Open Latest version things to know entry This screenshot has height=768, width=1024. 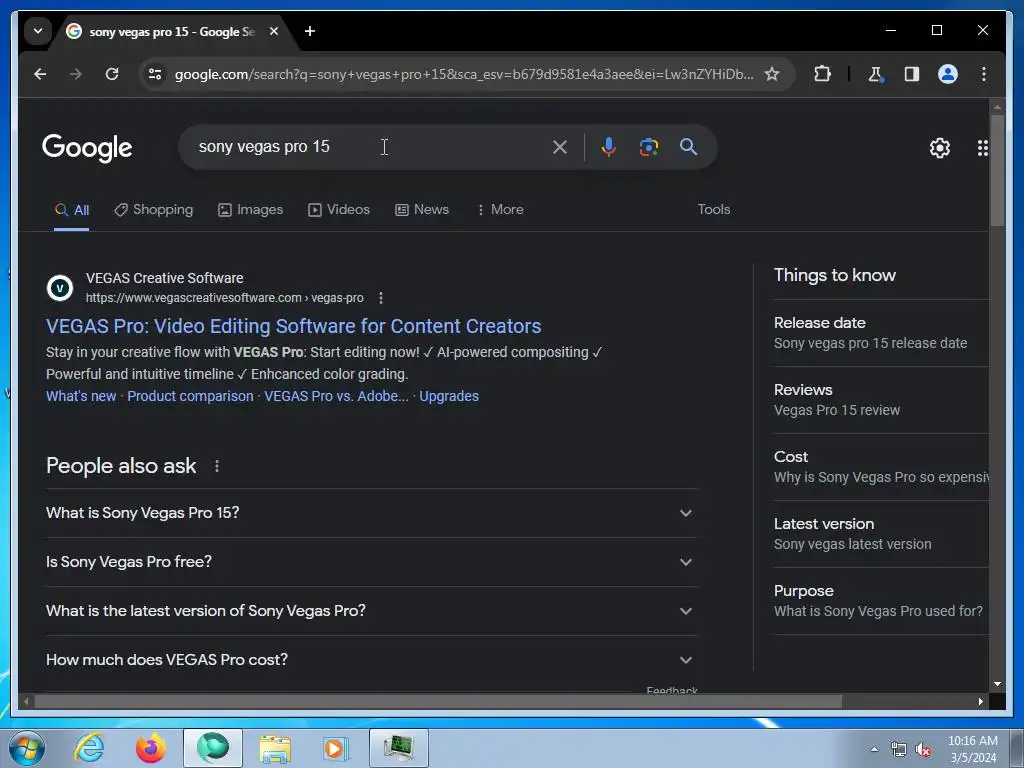pos(882,534)
